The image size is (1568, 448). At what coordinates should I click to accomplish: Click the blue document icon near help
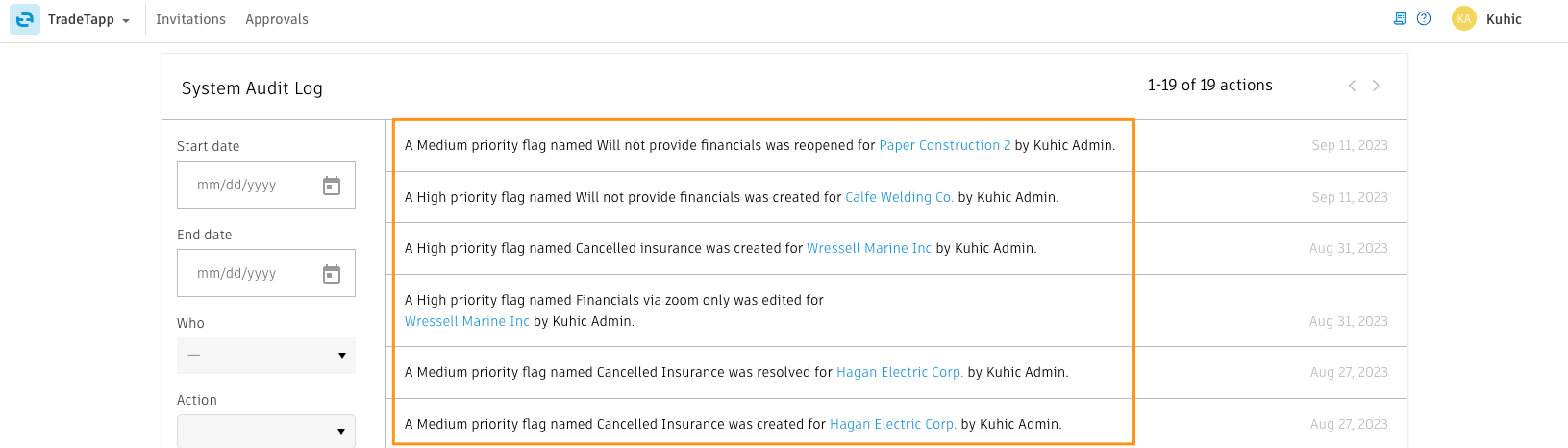point(1400,18)
